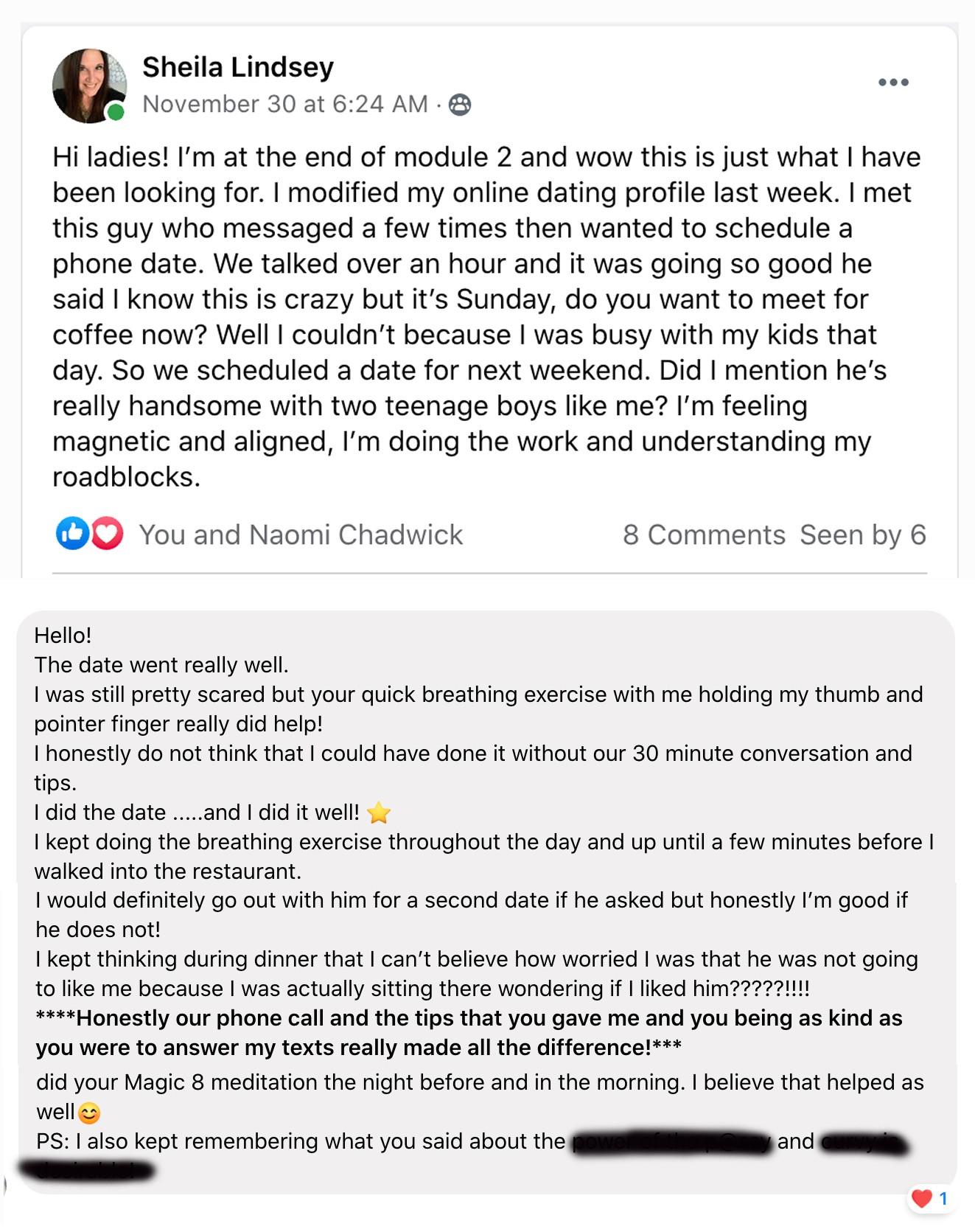Click the "Hello!" line in the message
This screenshot has width=975, height=1232.
(x=63, y=636)
